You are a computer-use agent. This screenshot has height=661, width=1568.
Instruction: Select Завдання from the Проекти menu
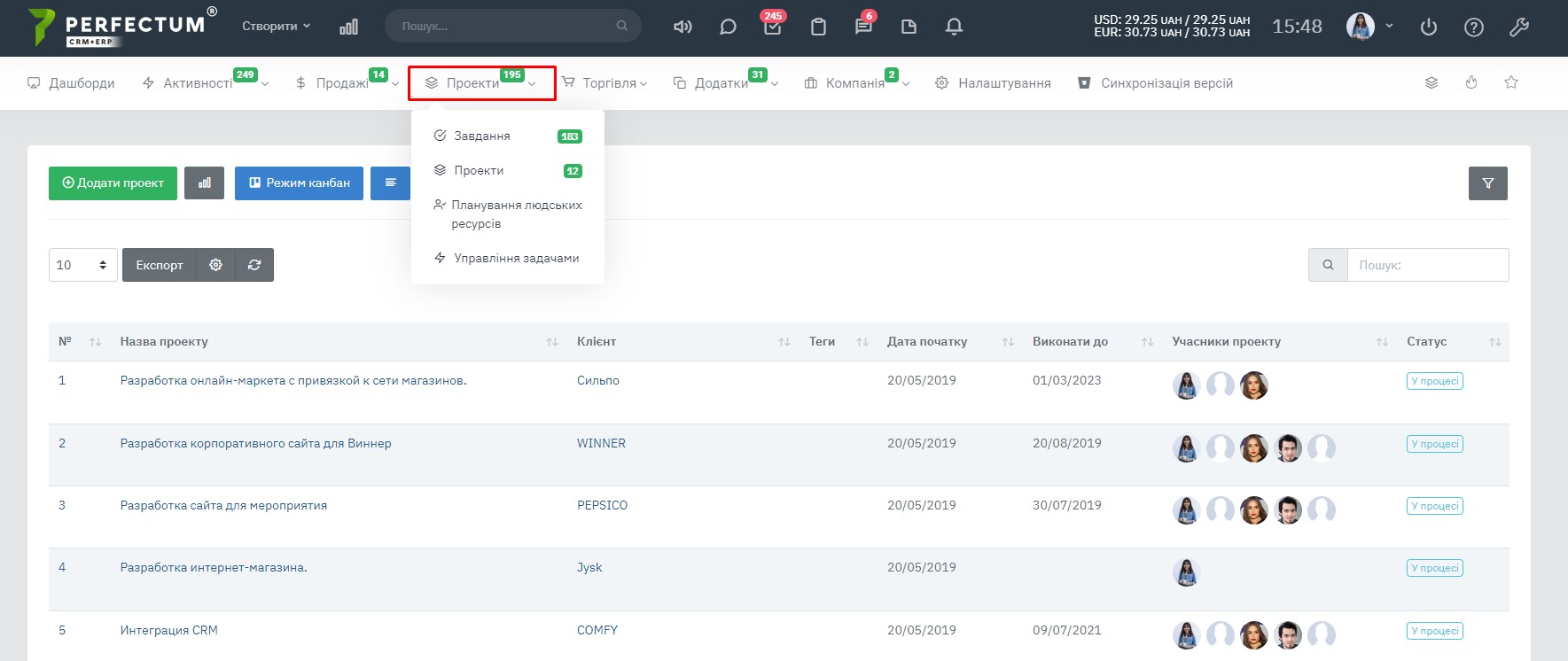coord(482,136)
